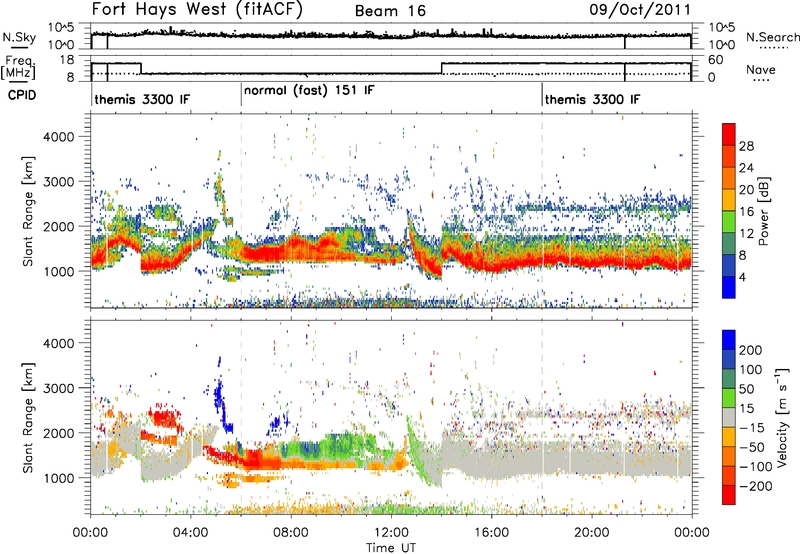Click the '200' velocity colorbar tick

click(x=751, y=350)
